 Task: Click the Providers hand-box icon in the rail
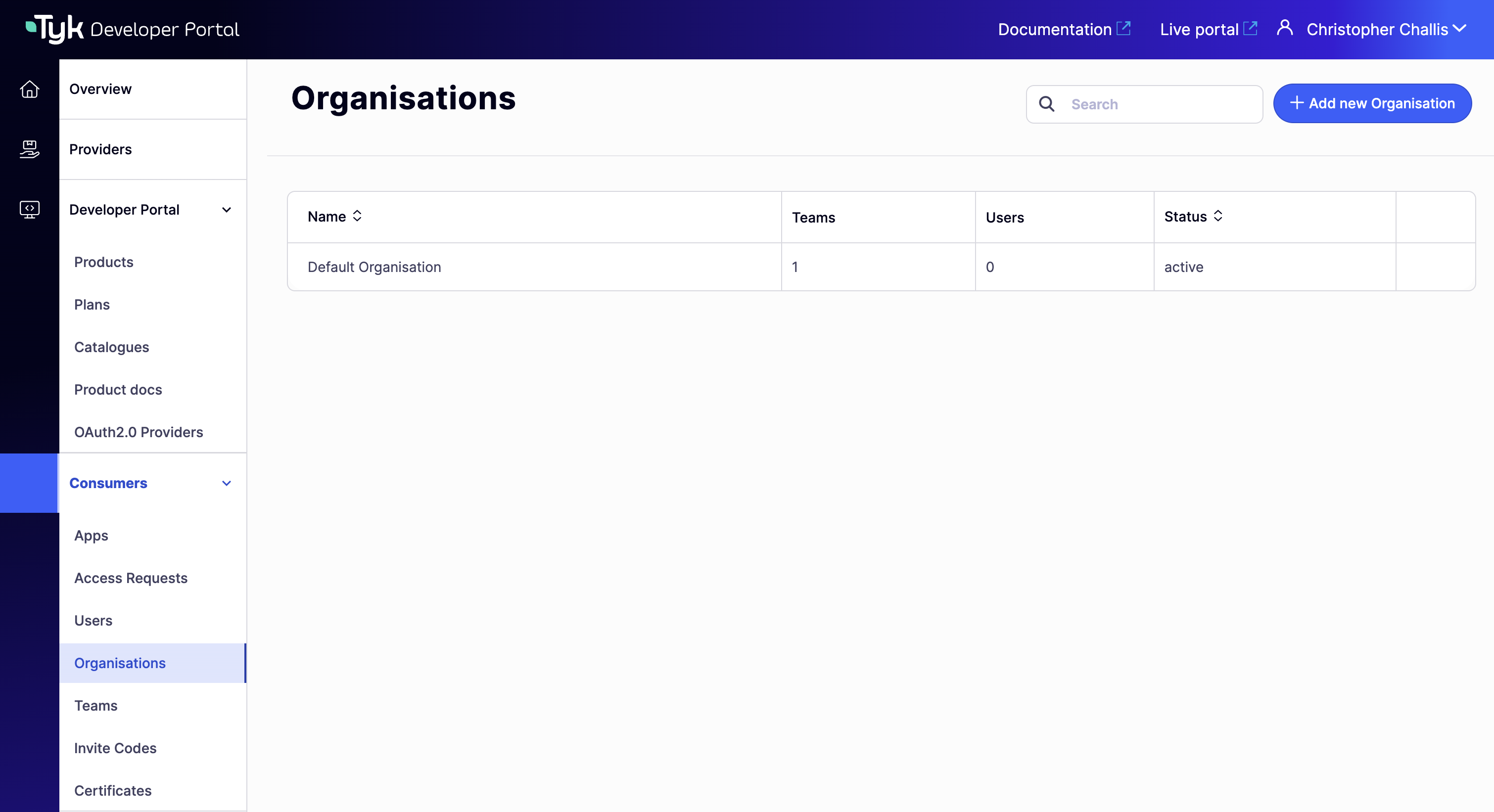29,149
